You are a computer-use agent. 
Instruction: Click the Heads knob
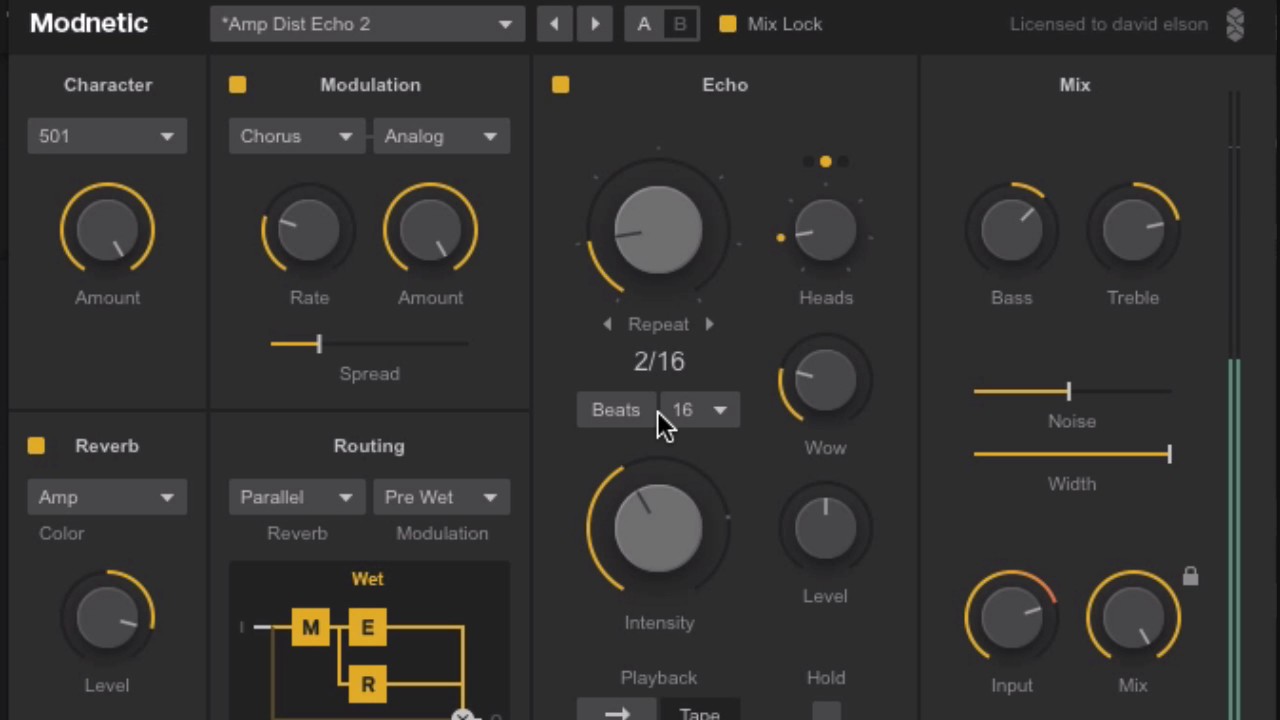pos(825,229)
